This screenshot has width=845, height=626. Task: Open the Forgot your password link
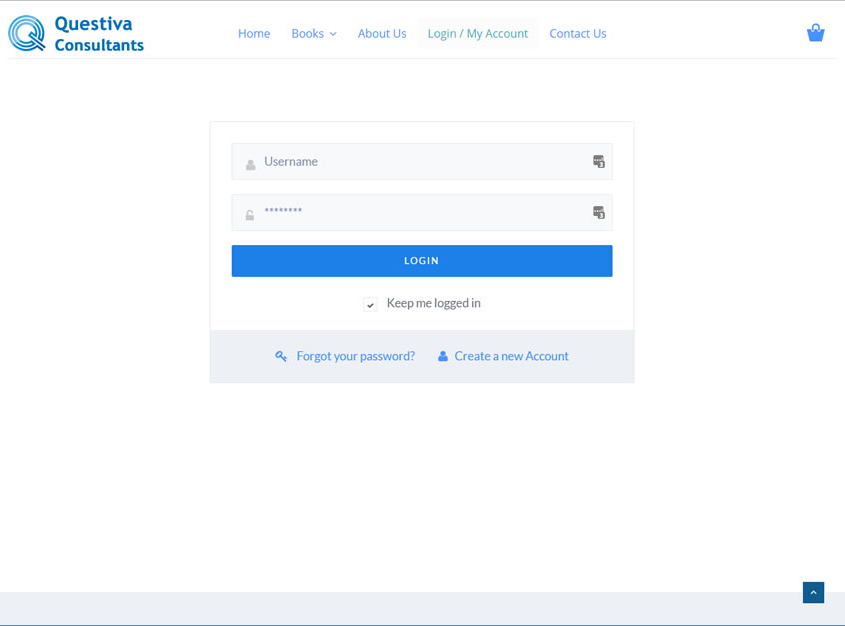[x=355, y=356]
